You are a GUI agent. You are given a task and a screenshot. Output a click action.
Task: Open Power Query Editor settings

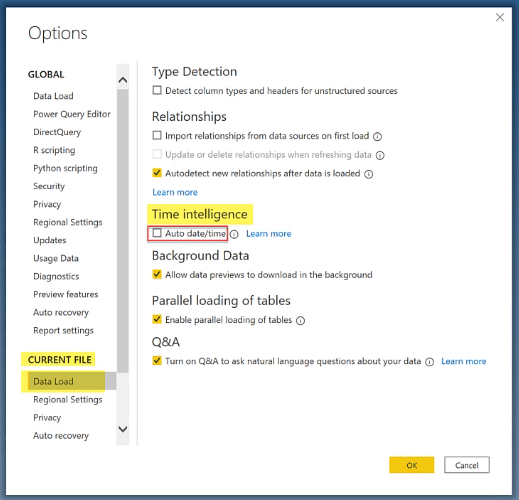point(72,114)
